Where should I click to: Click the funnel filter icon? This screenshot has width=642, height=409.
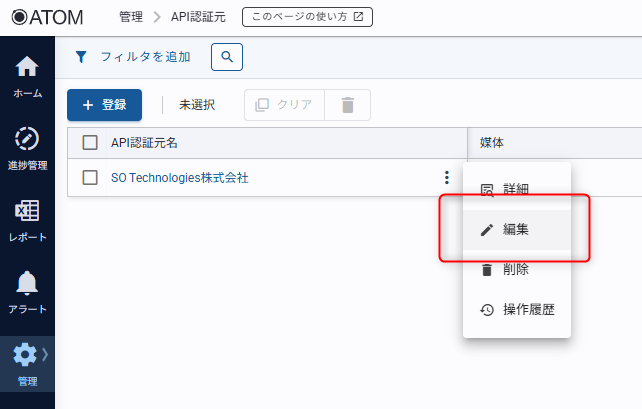(81, 57)
